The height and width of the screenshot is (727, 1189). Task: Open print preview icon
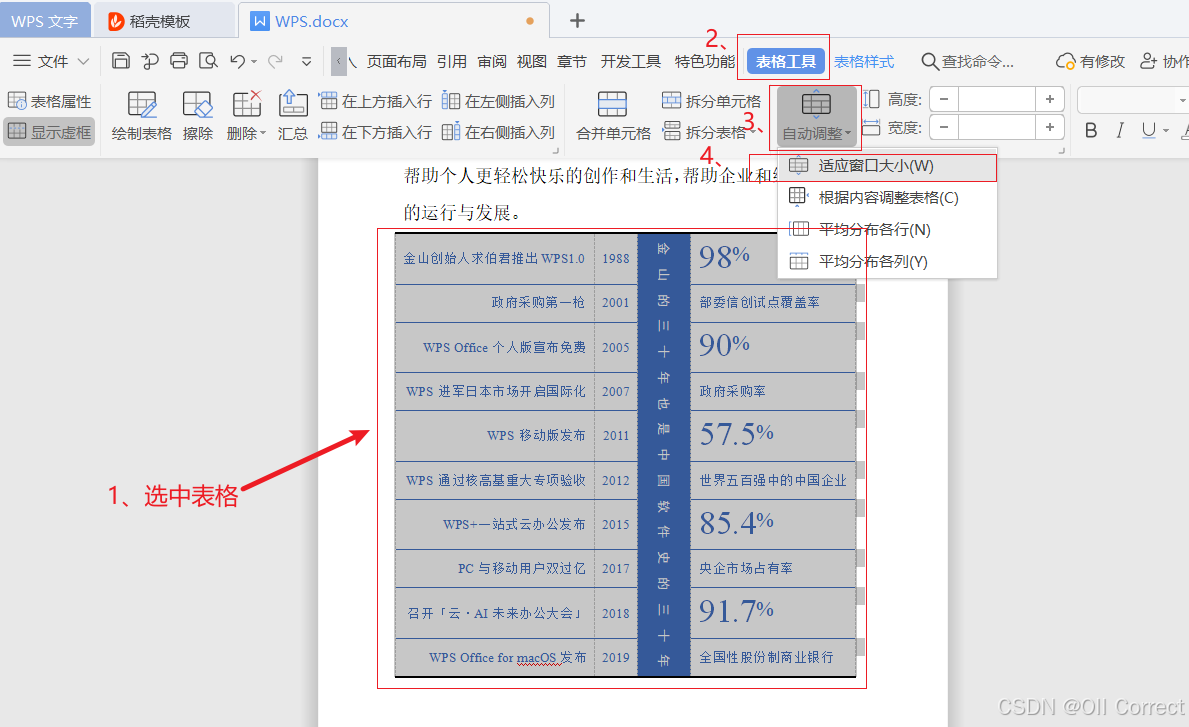(x=208, y=61)
